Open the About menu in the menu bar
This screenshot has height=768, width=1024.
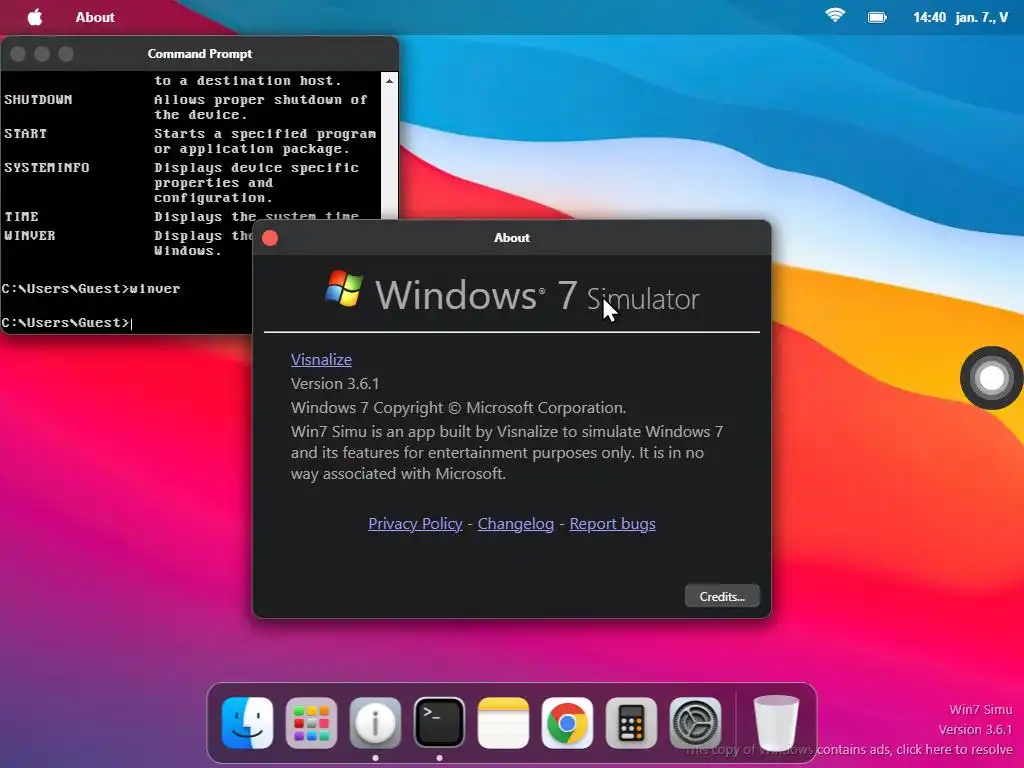[95, 18]
